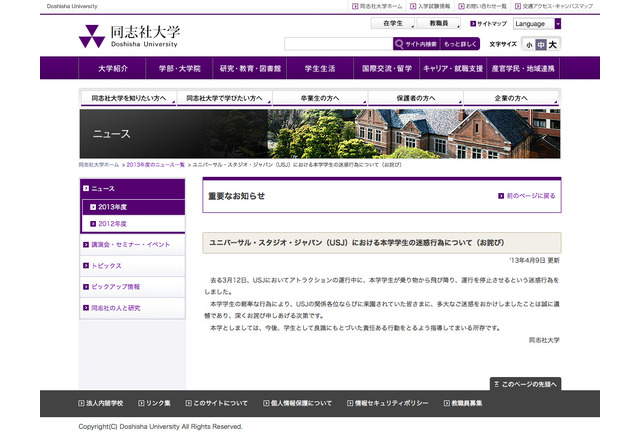Click the '13年4月9日 更新 date text
The image size is (640, 437).
[534, 260]
